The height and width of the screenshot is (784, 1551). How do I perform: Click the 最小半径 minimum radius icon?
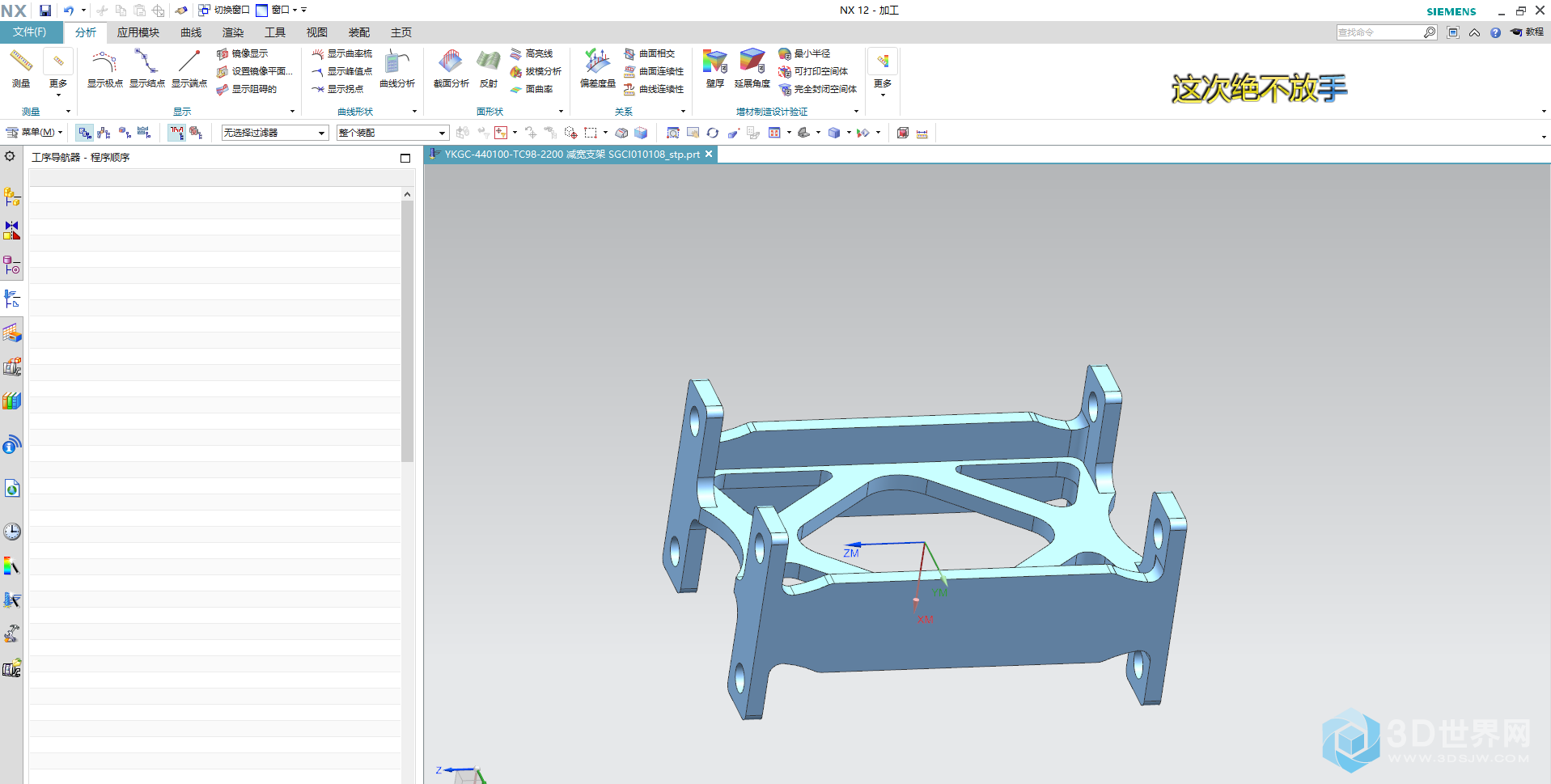(785, 53)
